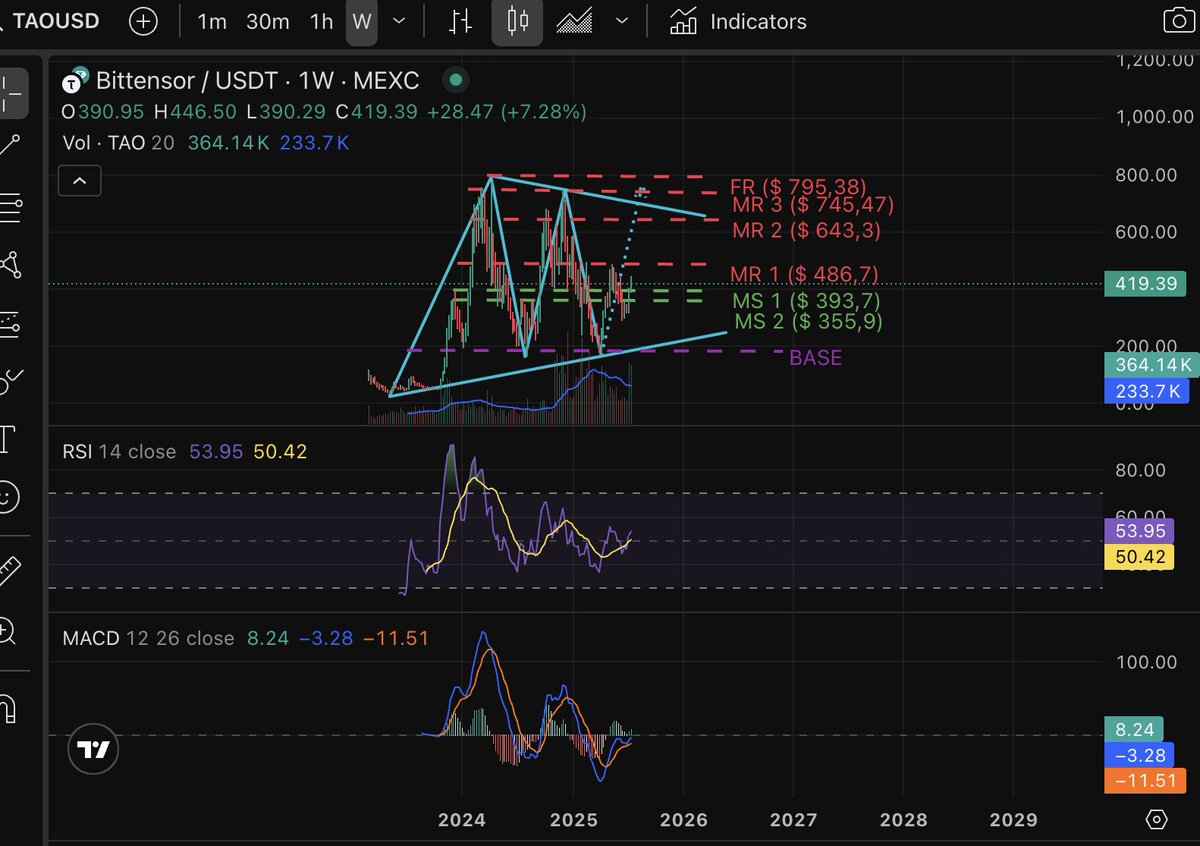The image size is (1200, 846).
Task: Select the Vol · TAO 20 legend
Action: coord(118,143)
